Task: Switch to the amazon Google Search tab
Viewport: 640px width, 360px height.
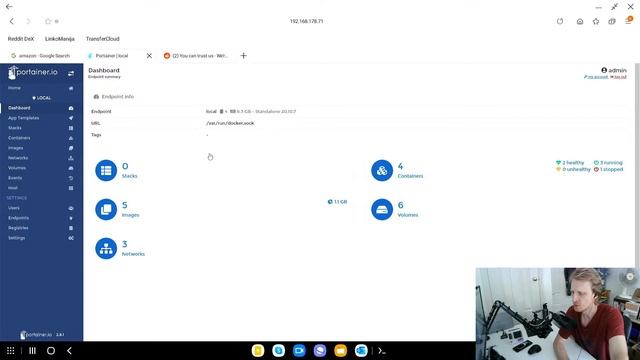Action: tap(41, 56)
